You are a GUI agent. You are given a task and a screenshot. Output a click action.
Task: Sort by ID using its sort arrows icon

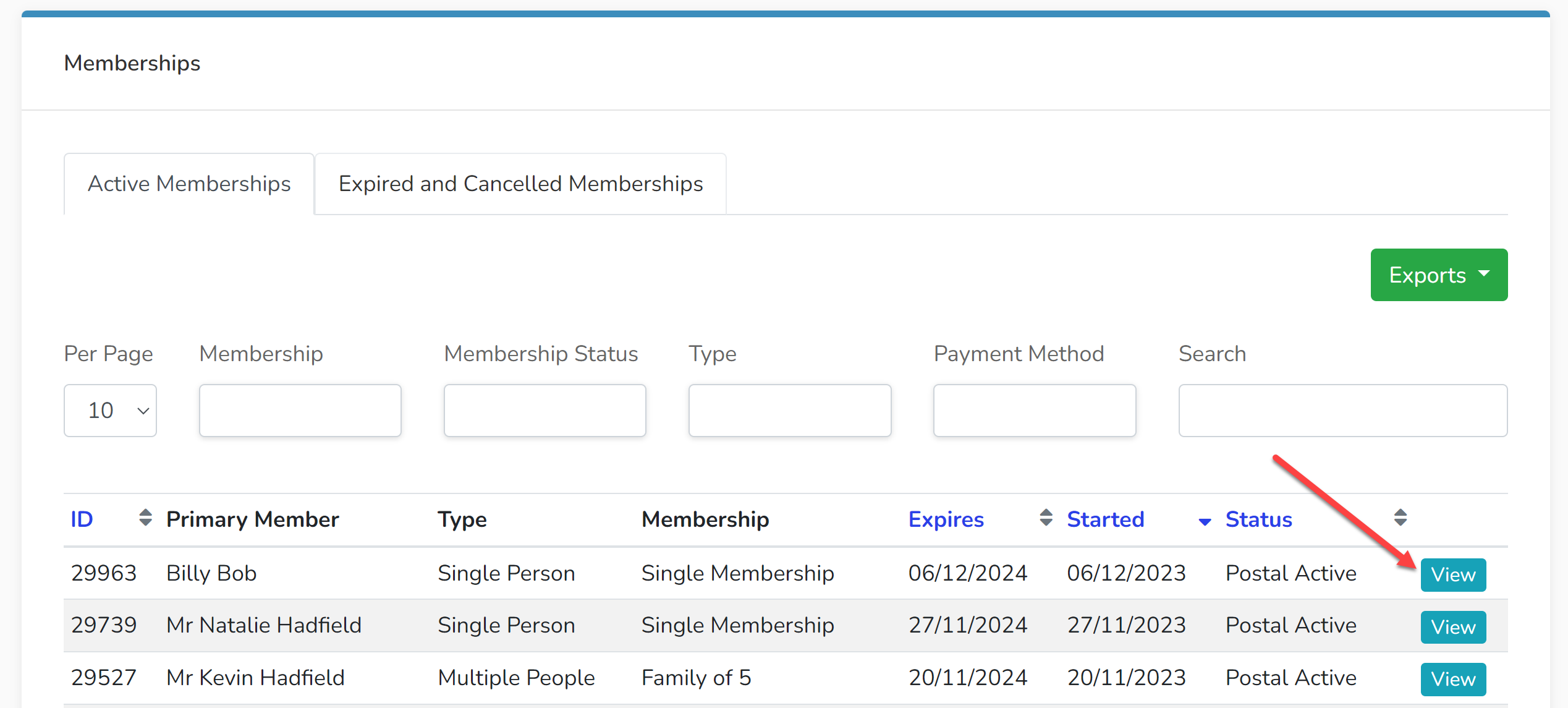(145, 518)
